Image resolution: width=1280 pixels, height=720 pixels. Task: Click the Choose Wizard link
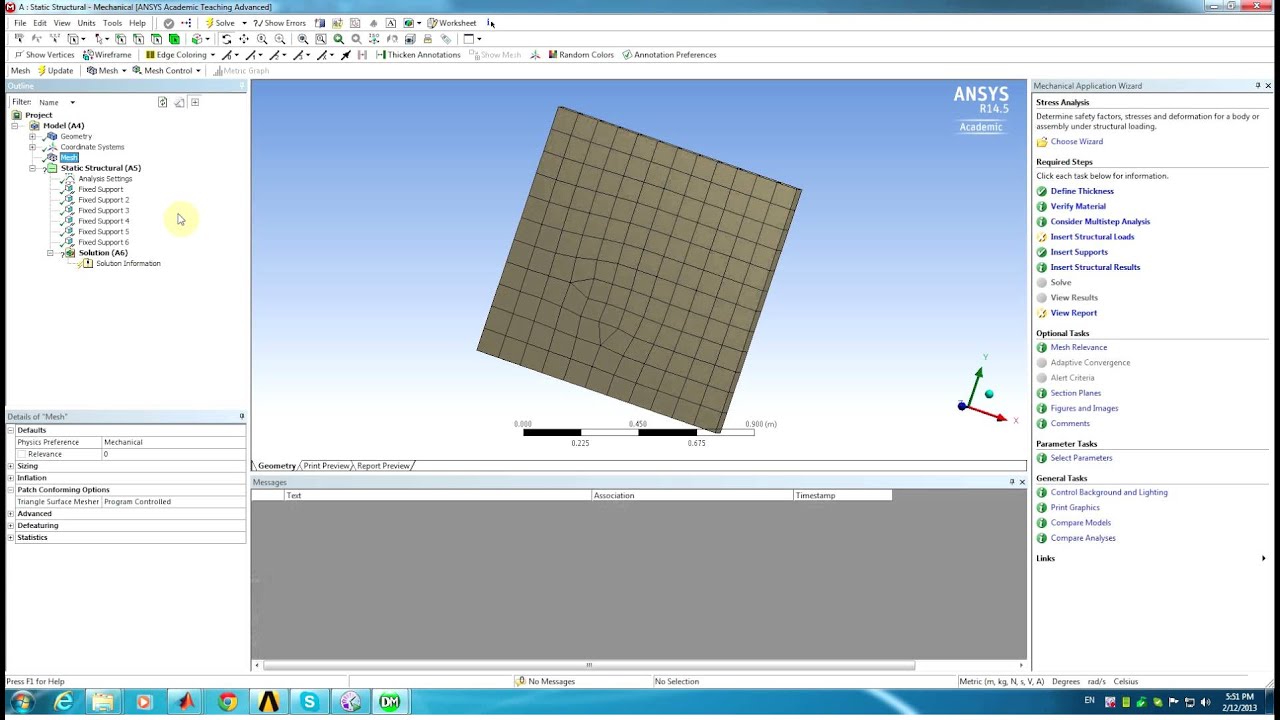click(1076, 142)
